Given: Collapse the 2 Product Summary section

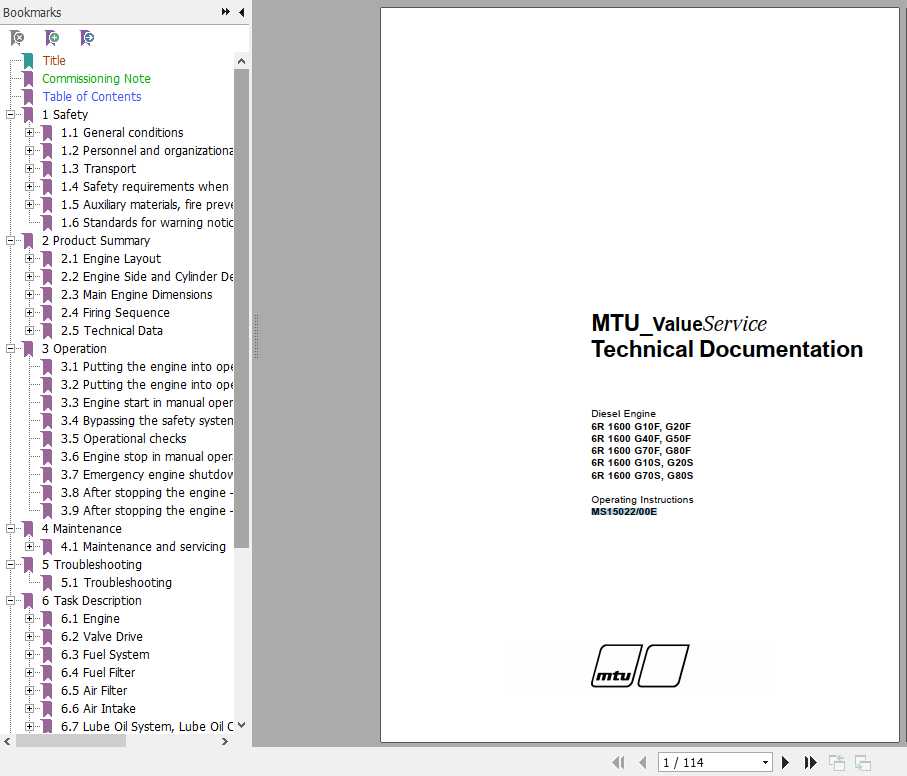Looking at the screenshot, I should [x=10, y=241].
